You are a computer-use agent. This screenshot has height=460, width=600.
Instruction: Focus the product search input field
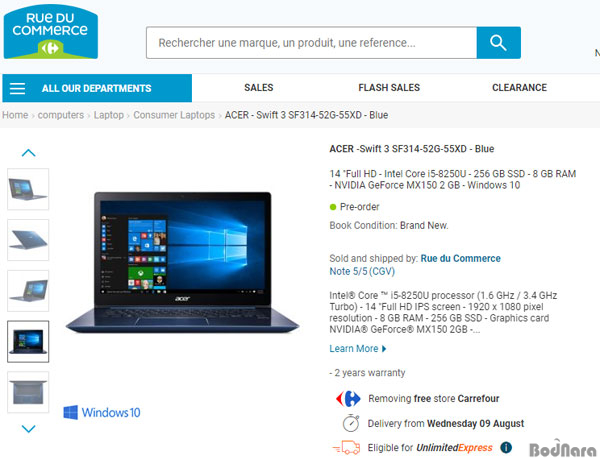(x=311, y=42)
